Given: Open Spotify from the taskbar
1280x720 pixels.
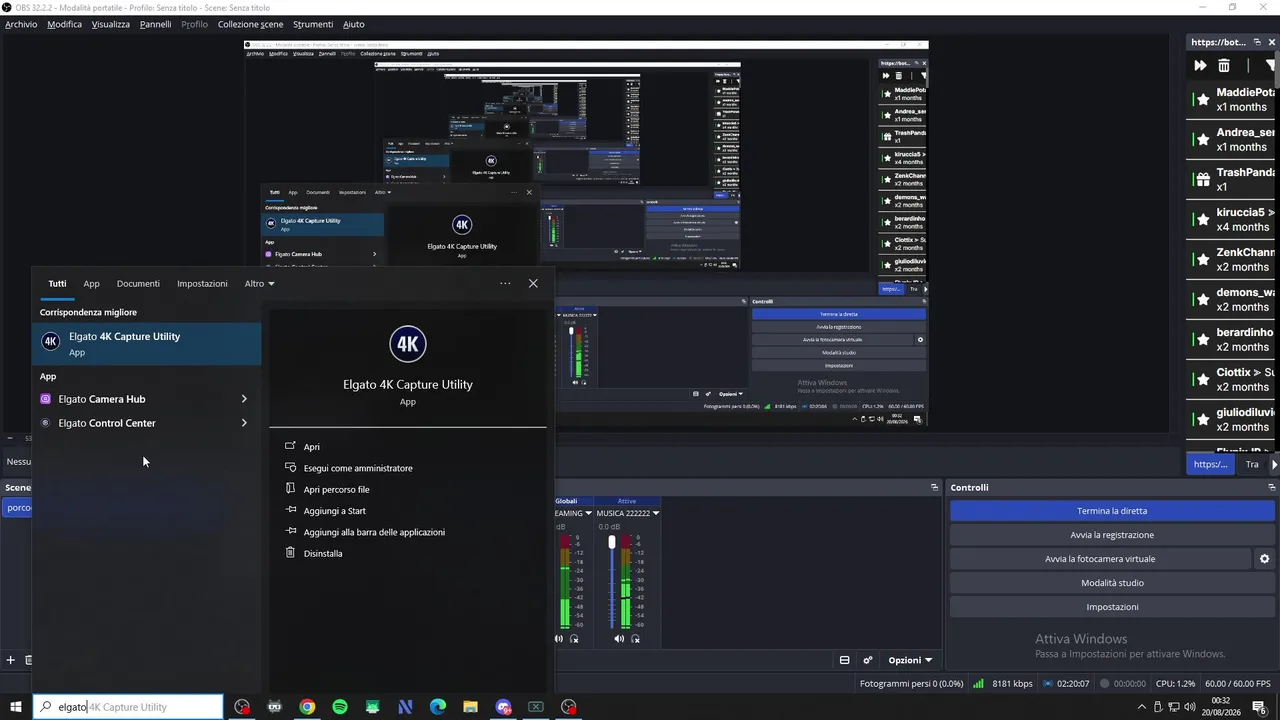Looking at the screenshot, I should [x=340, y=707].
